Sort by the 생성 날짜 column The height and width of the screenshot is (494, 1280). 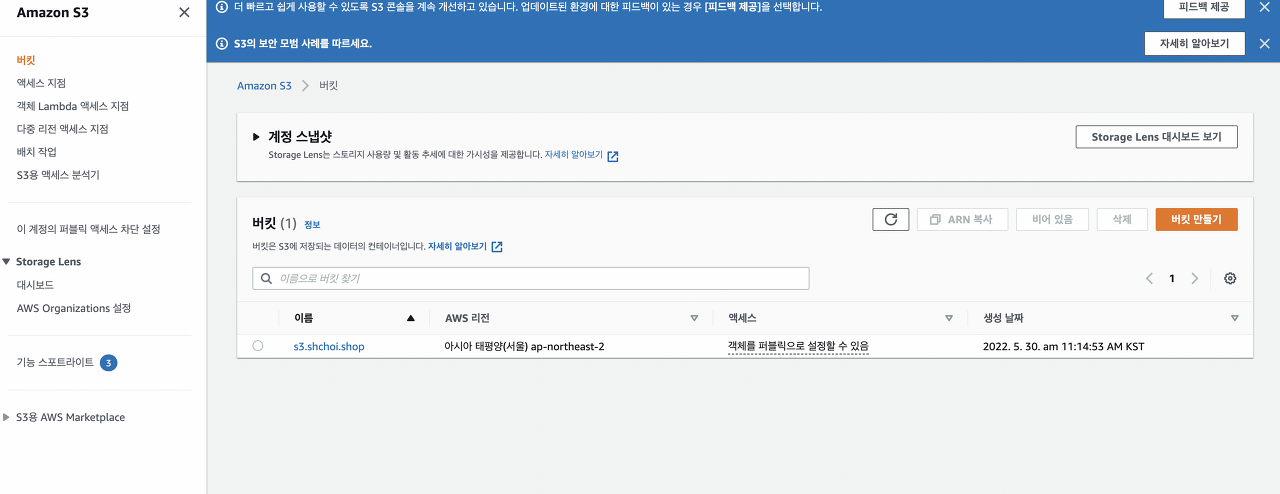1234,318
